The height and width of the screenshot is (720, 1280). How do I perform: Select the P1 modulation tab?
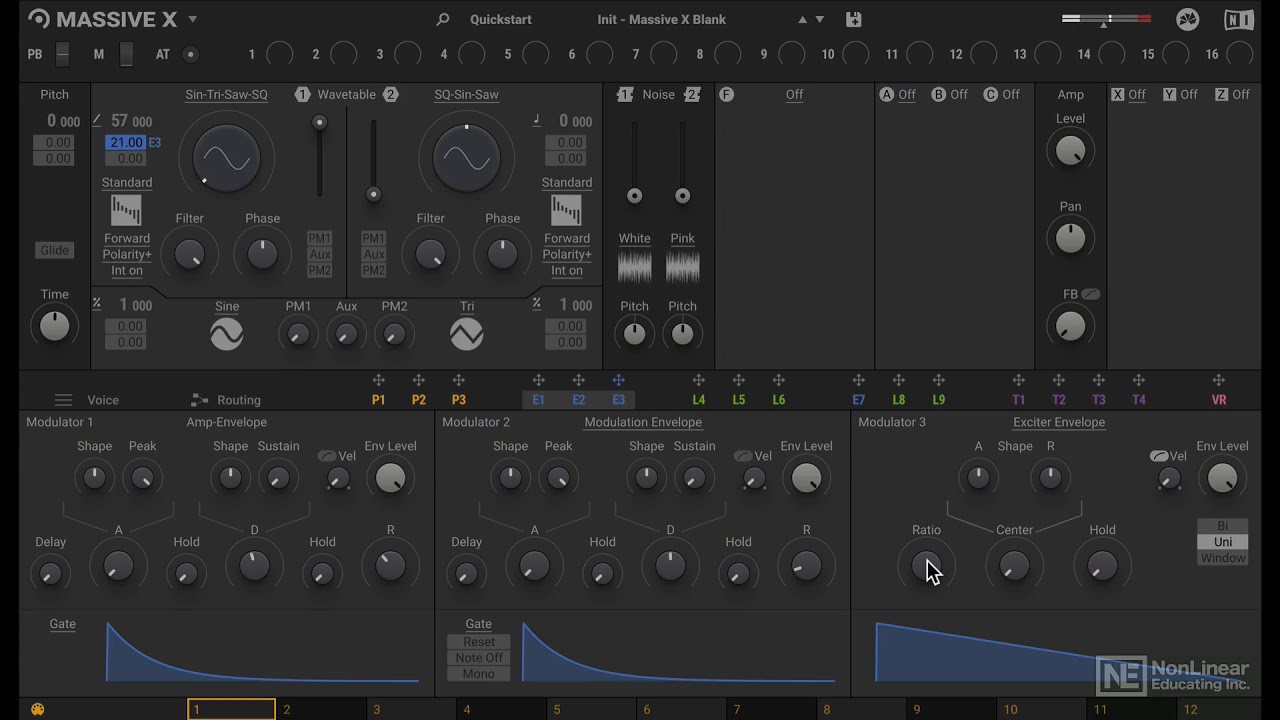(x=378, y=400)
